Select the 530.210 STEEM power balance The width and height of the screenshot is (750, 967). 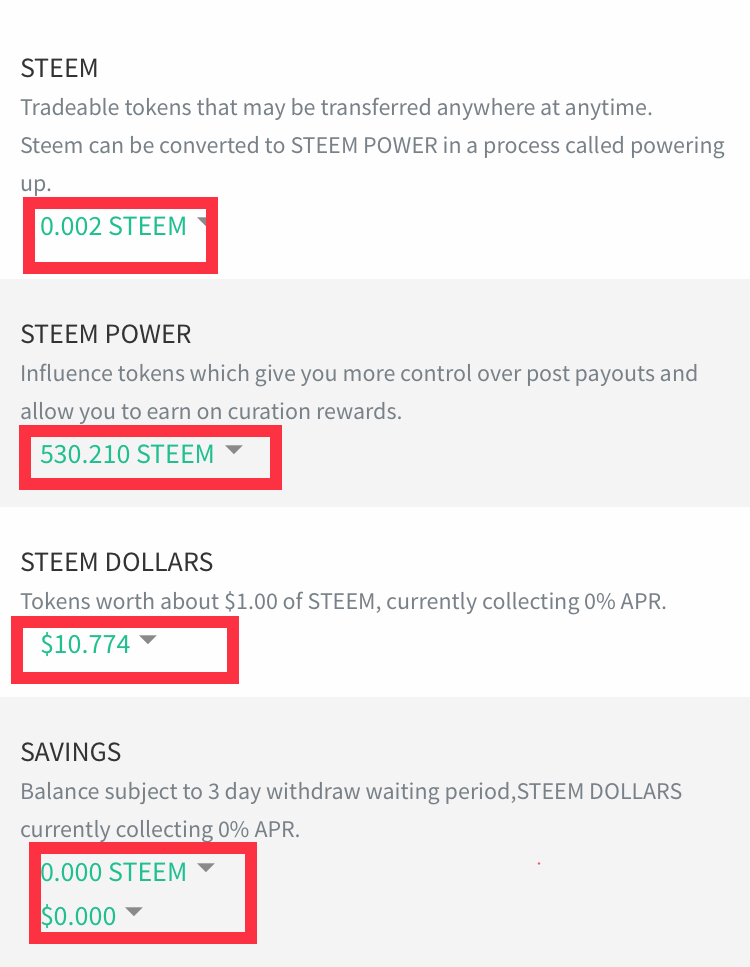[127, 455]
